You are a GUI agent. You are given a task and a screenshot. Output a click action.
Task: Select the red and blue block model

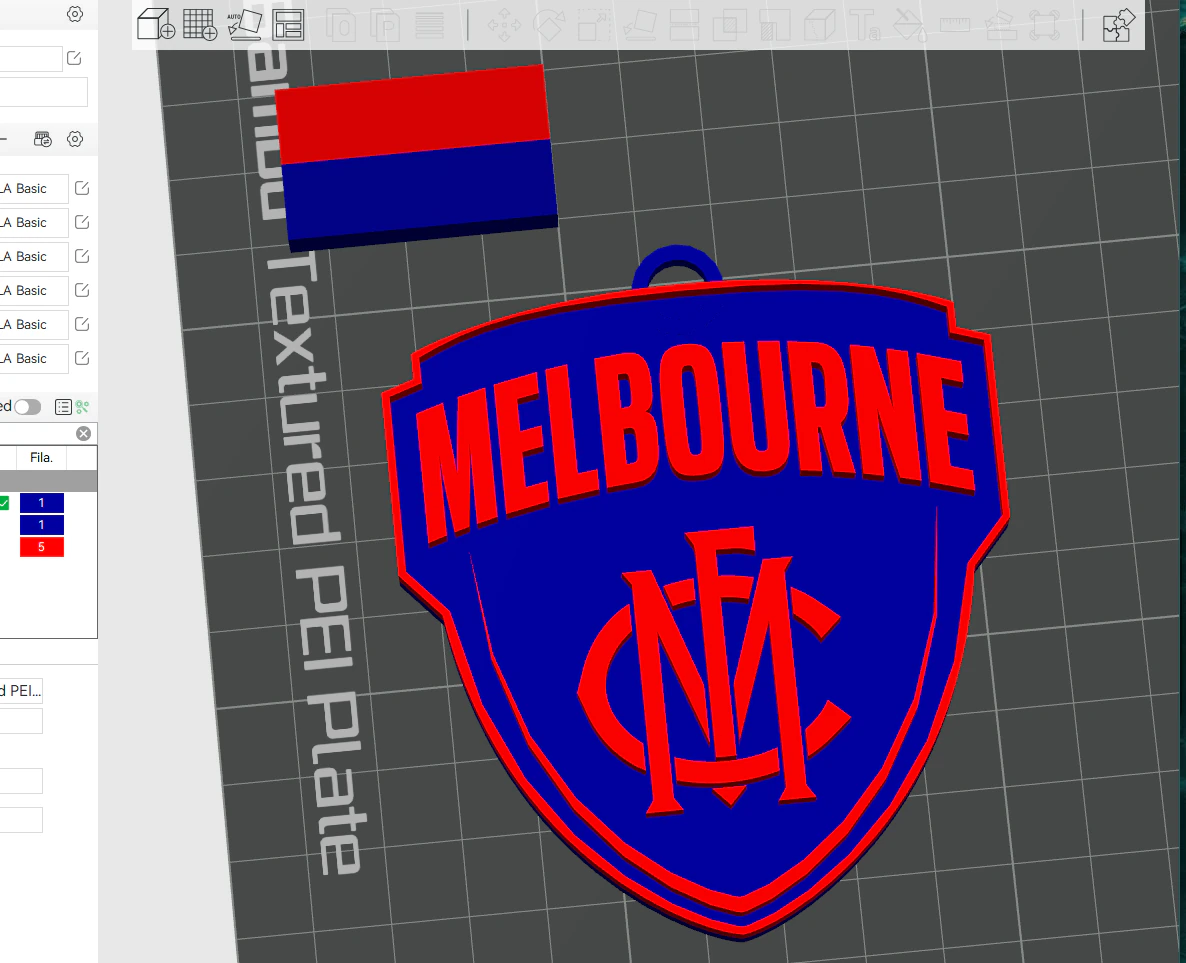[x=416, y=157]
